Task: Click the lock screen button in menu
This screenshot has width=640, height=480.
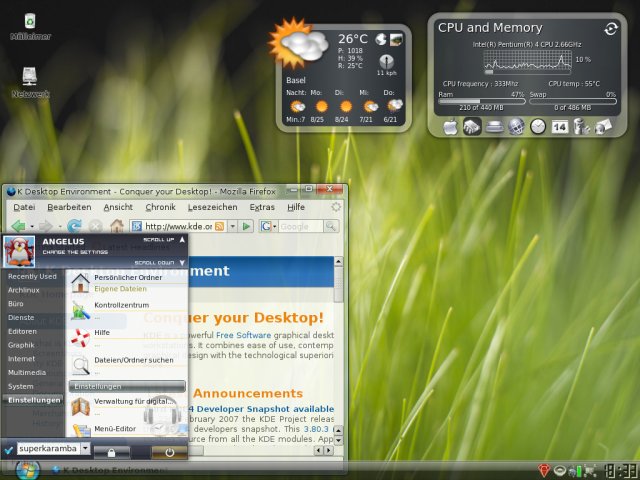Action: pyautogui.click(x=111, y=452)
